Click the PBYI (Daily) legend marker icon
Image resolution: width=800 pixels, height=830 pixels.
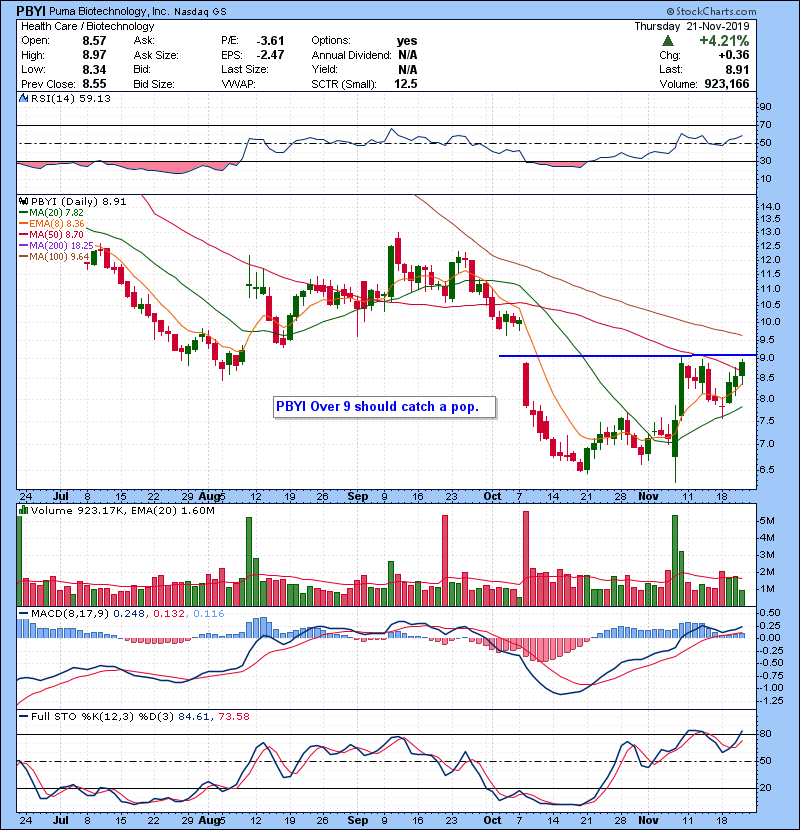pyautogui.click(x=22, y=201)
